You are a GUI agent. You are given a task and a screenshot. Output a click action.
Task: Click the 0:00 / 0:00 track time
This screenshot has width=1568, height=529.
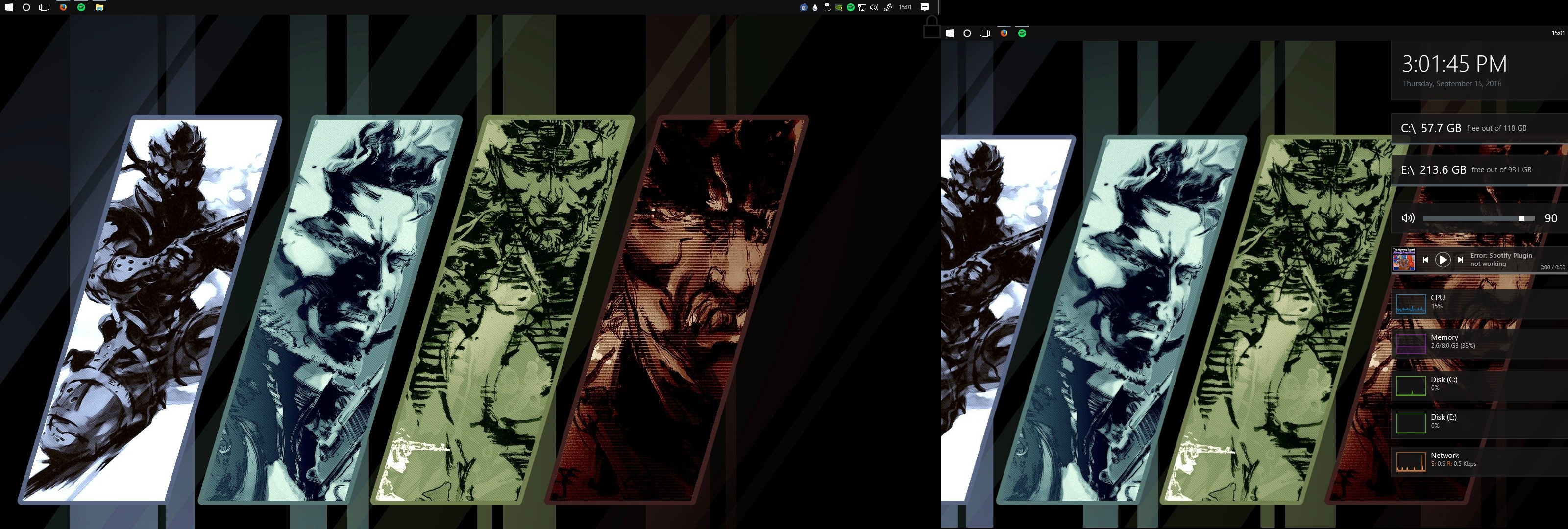(1552, 267)
